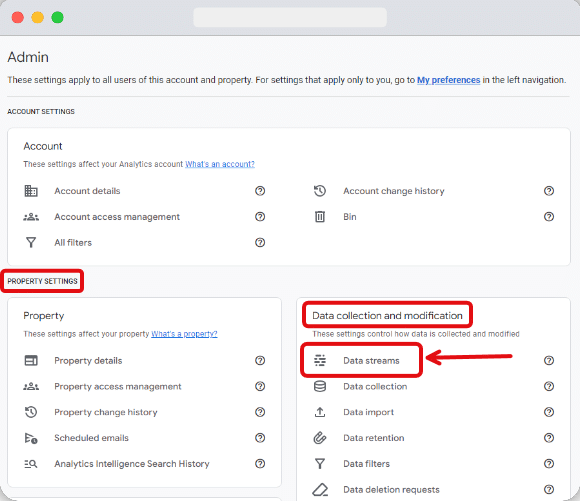Open Data filters settings
Screen dimensions: 580x501
(x=367, y=464)
